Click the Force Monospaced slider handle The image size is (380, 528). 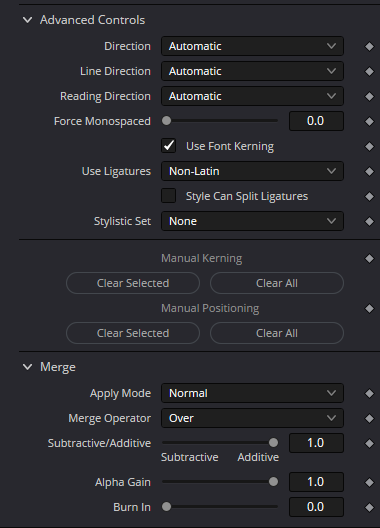click(x=166, y=121)
